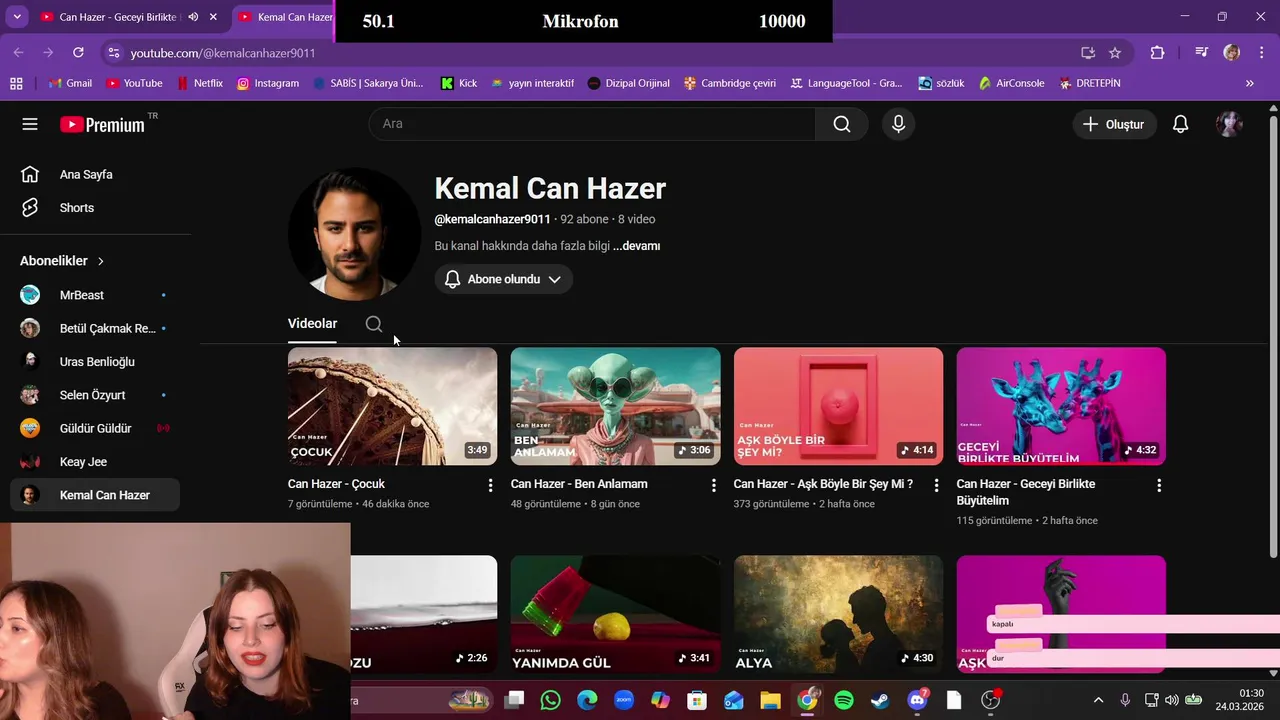Open the Chrome profile avatar

click(x=1231, y=52)
